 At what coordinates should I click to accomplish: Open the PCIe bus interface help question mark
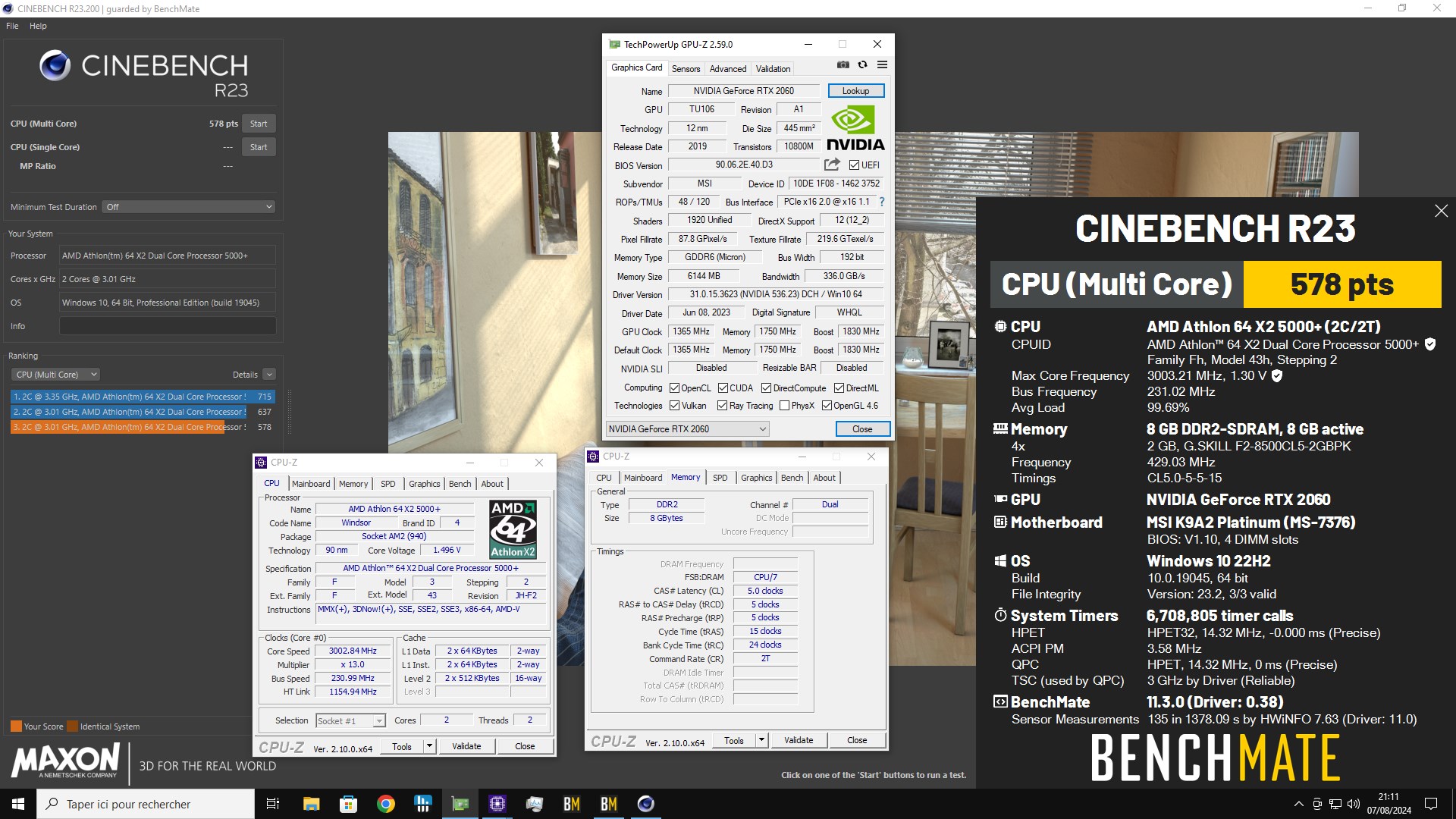pos(882,202)
